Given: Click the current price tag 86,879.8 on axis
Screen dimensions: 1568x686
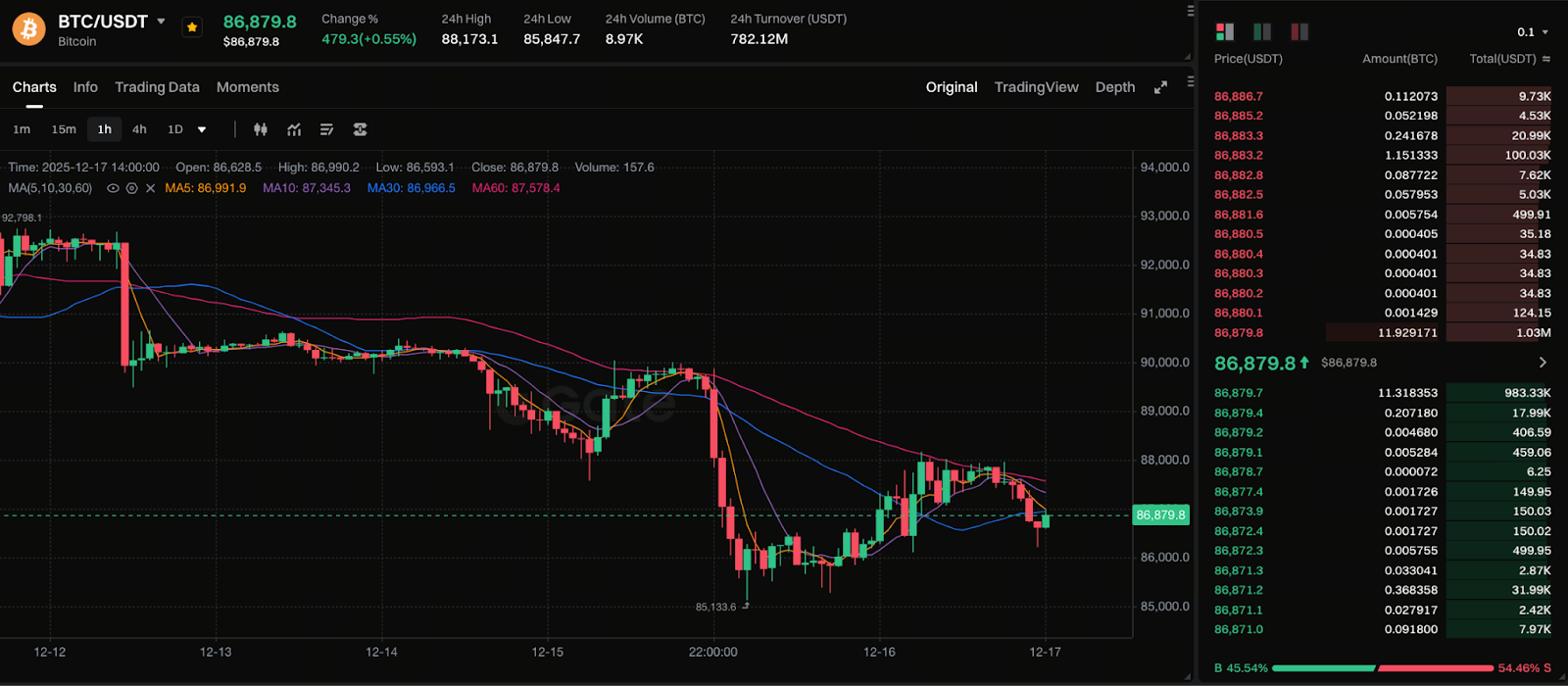Looking at the screenshot, I should coord(1160,514).
